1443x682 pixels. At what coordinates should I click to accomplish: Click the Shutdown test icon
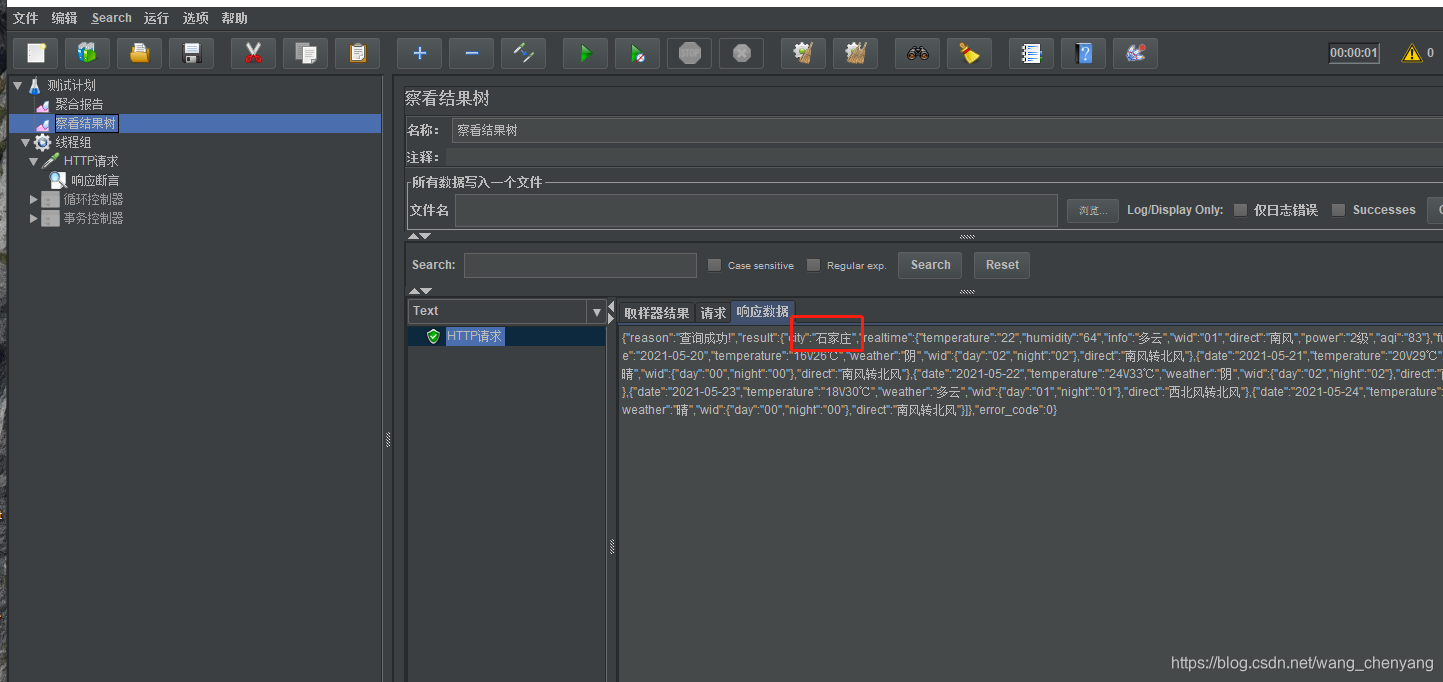tap(742, 53)
